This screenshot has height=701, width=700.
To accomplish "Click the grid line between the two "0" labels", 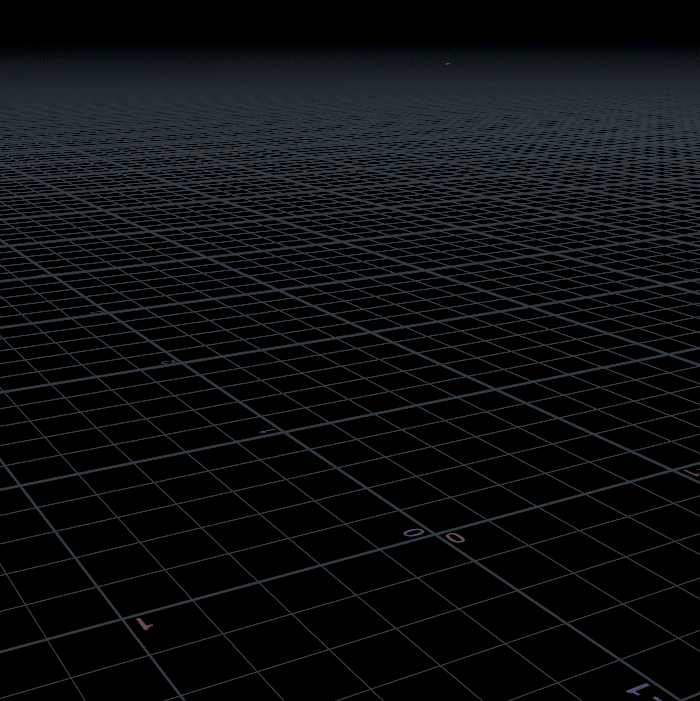I will (x=434, y=534).
